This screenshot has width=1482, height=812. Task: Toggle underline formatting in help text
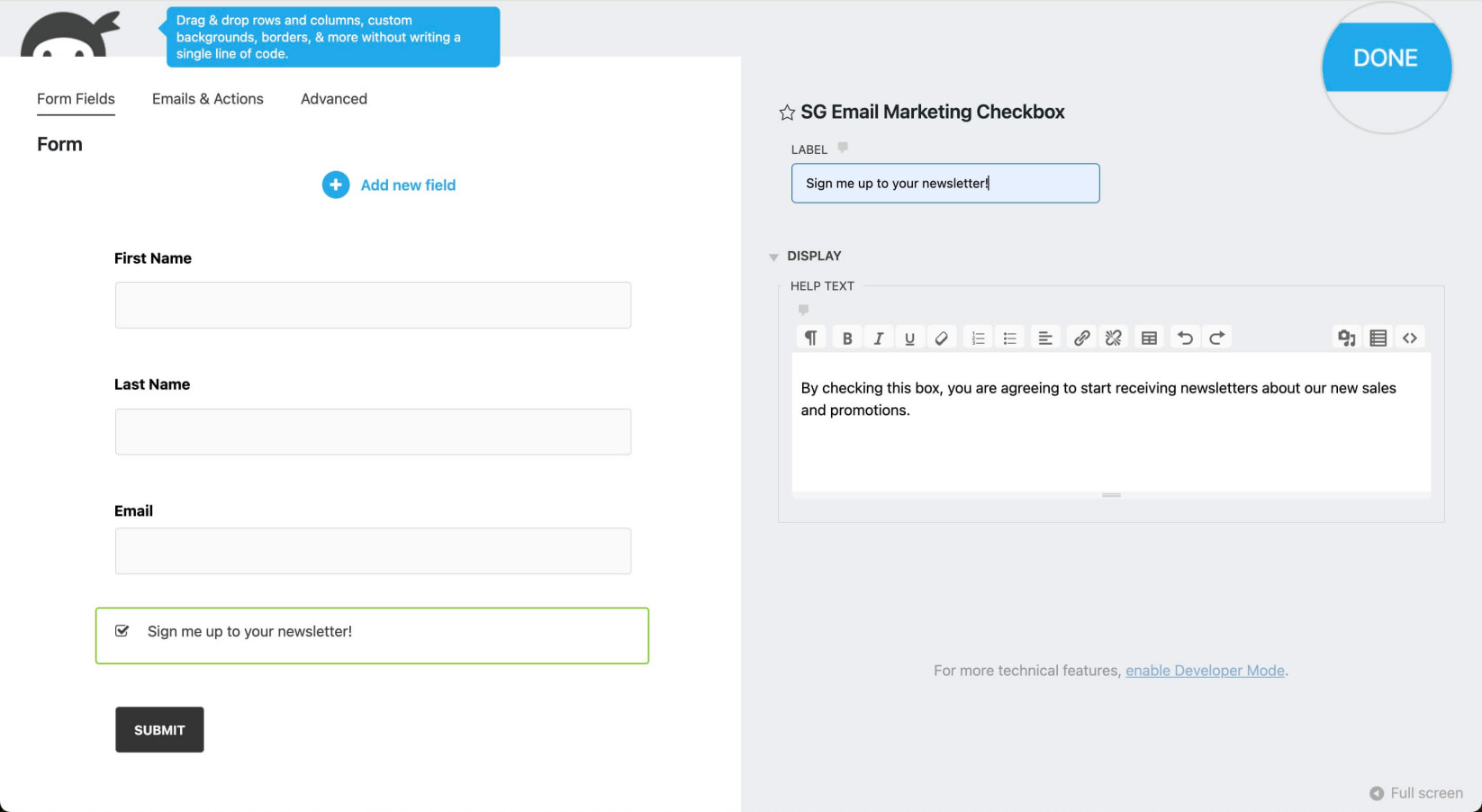909,338
